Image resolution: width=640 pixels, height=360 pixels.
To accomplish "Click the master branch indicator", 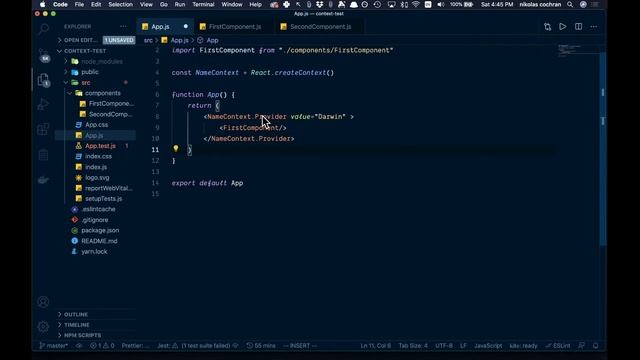I will tap(53, 346).
